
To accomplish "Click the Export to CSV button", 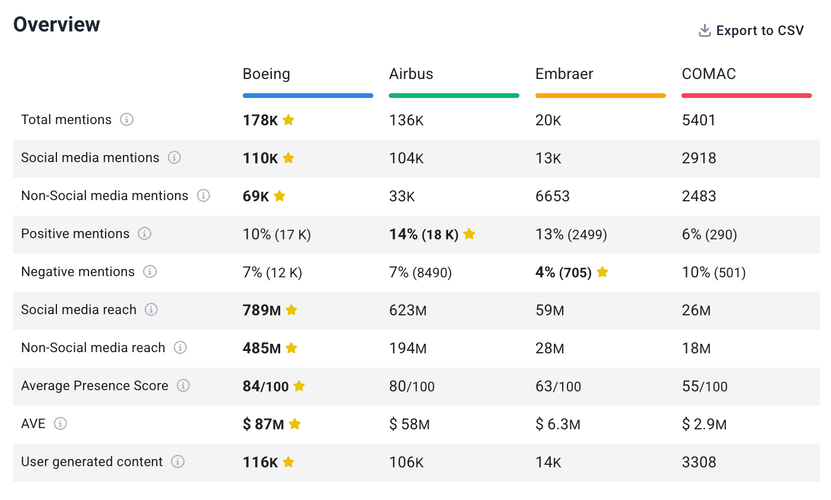I will pyautogui.click(x=750, y=31).
